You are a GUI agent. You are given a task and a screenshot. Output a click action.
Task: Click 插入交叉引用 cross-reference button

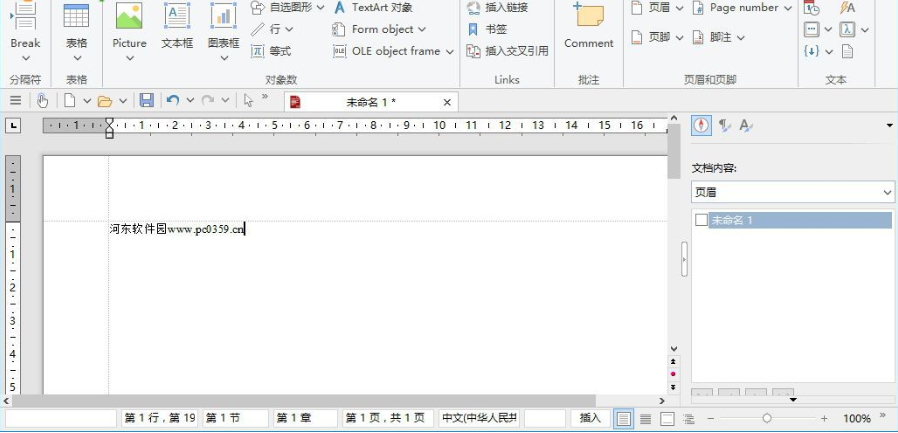pyautogui.click(x=508, y=51)
